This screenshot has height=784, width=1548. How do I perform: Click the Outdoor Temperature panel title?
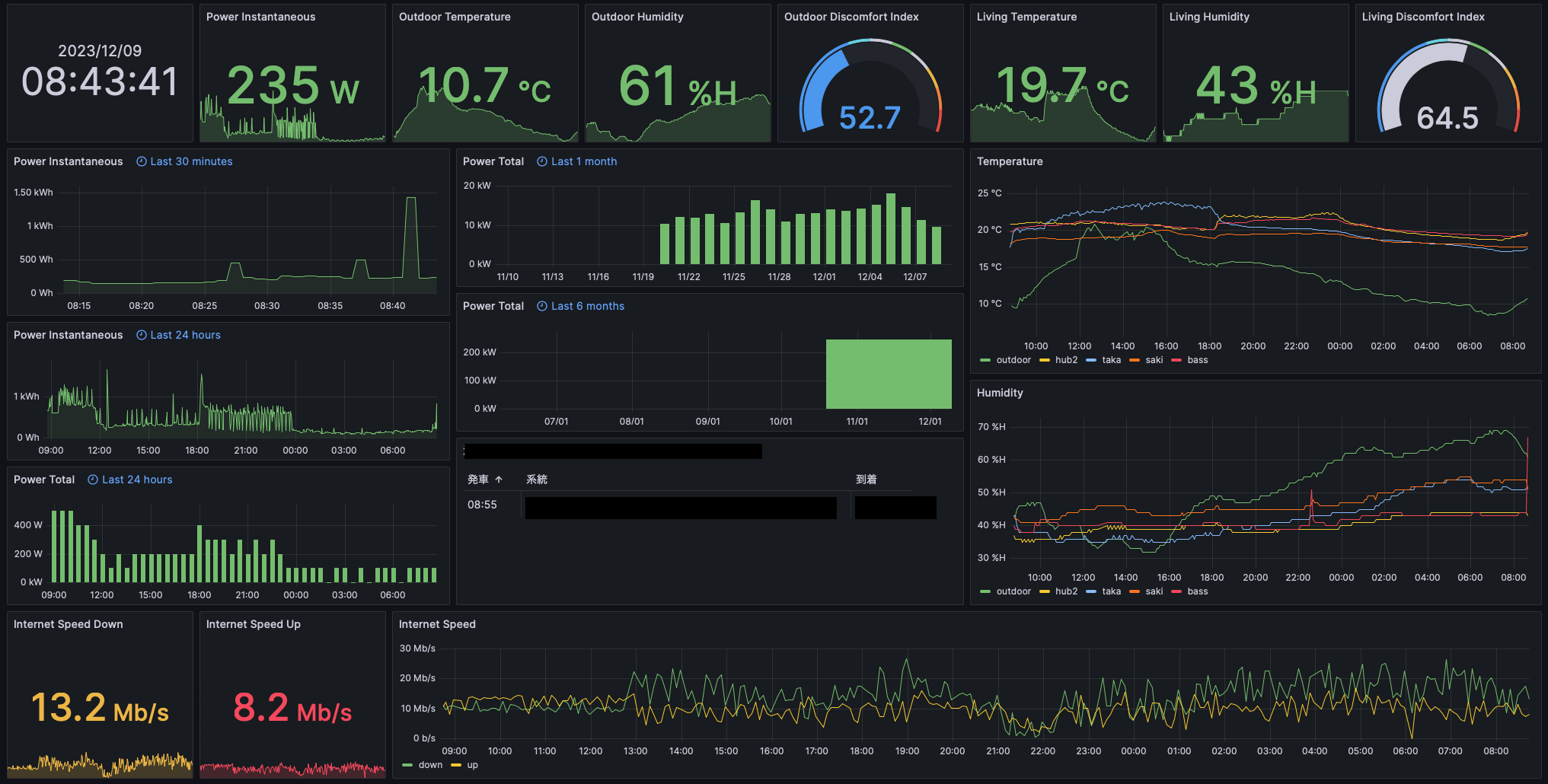click(x=455, y=17)
